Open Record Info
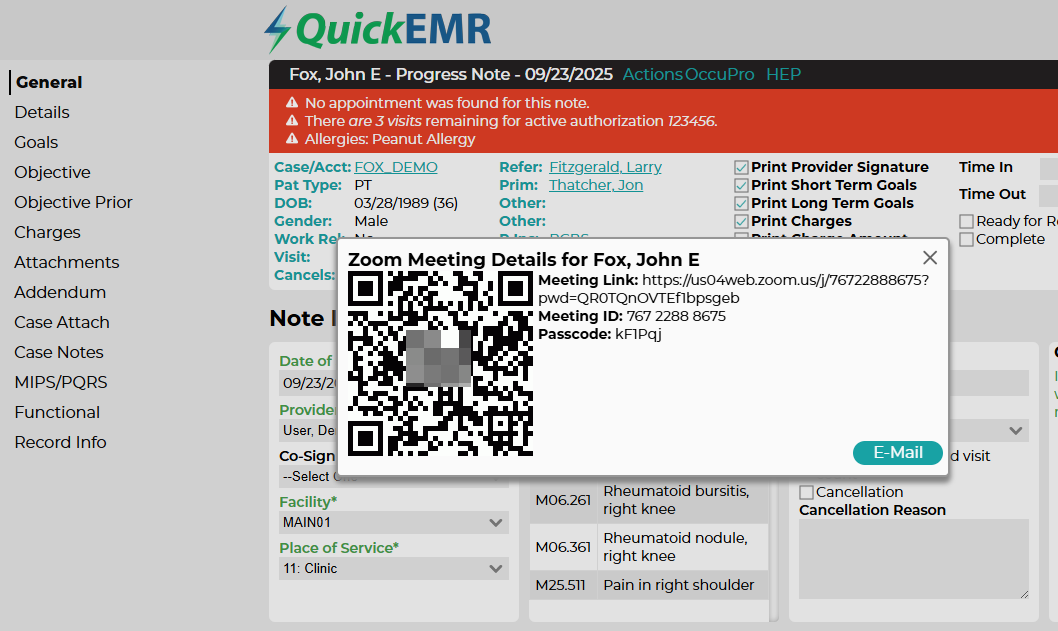 coord(61,442)
